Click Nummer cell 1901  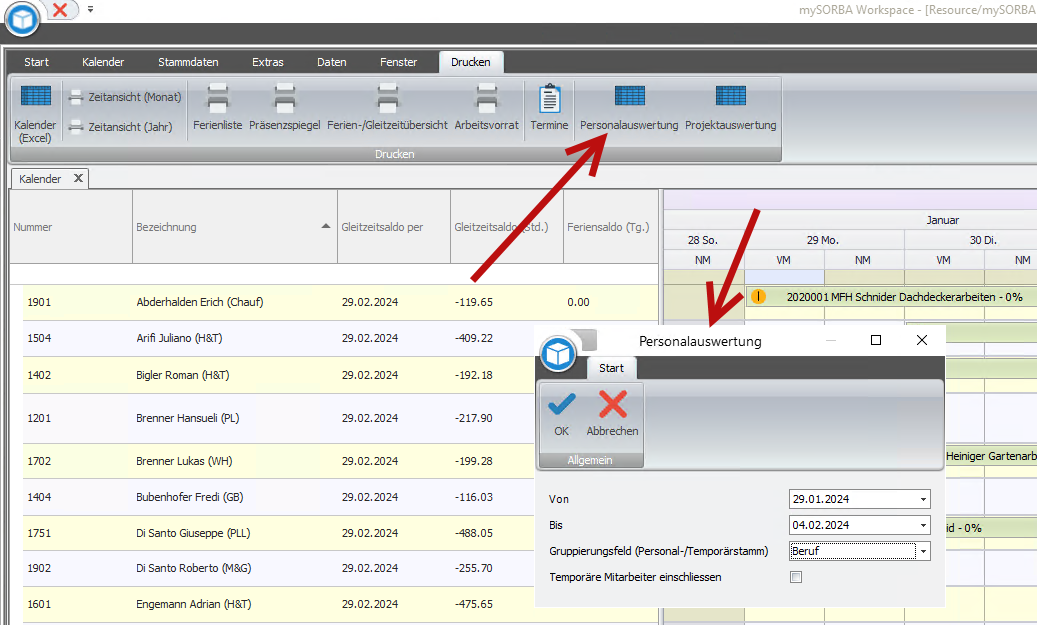pos(39,302)
